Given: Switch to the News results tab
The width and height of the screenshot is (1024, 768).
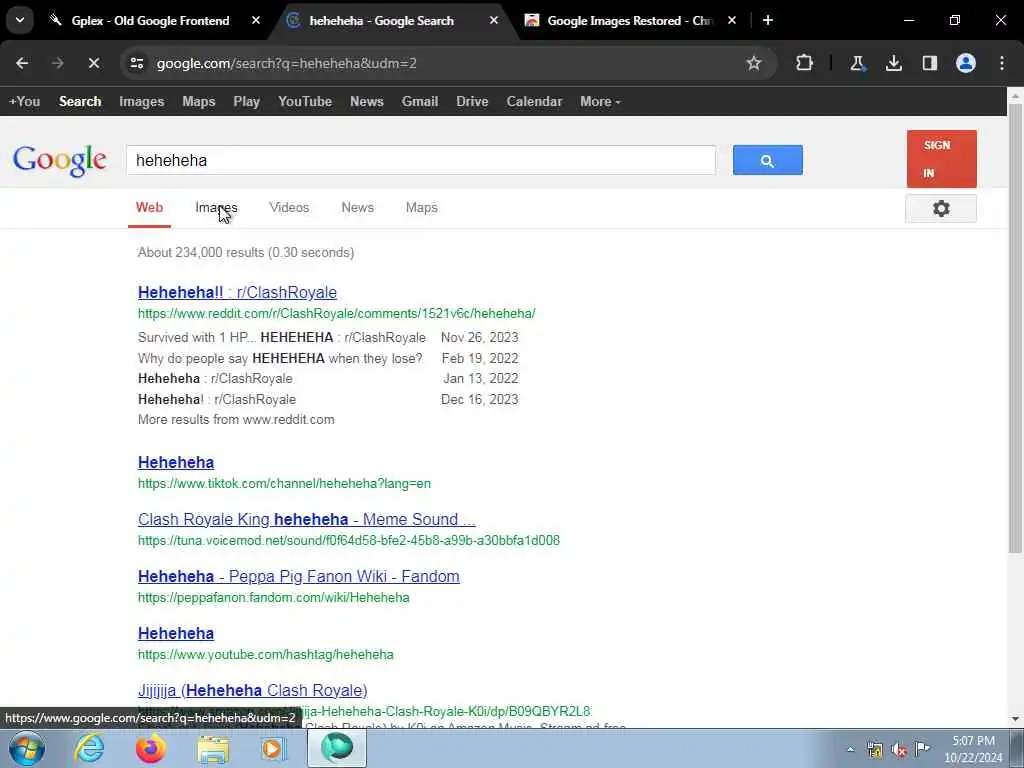Looking at the screenshot, I should point(357,208).
